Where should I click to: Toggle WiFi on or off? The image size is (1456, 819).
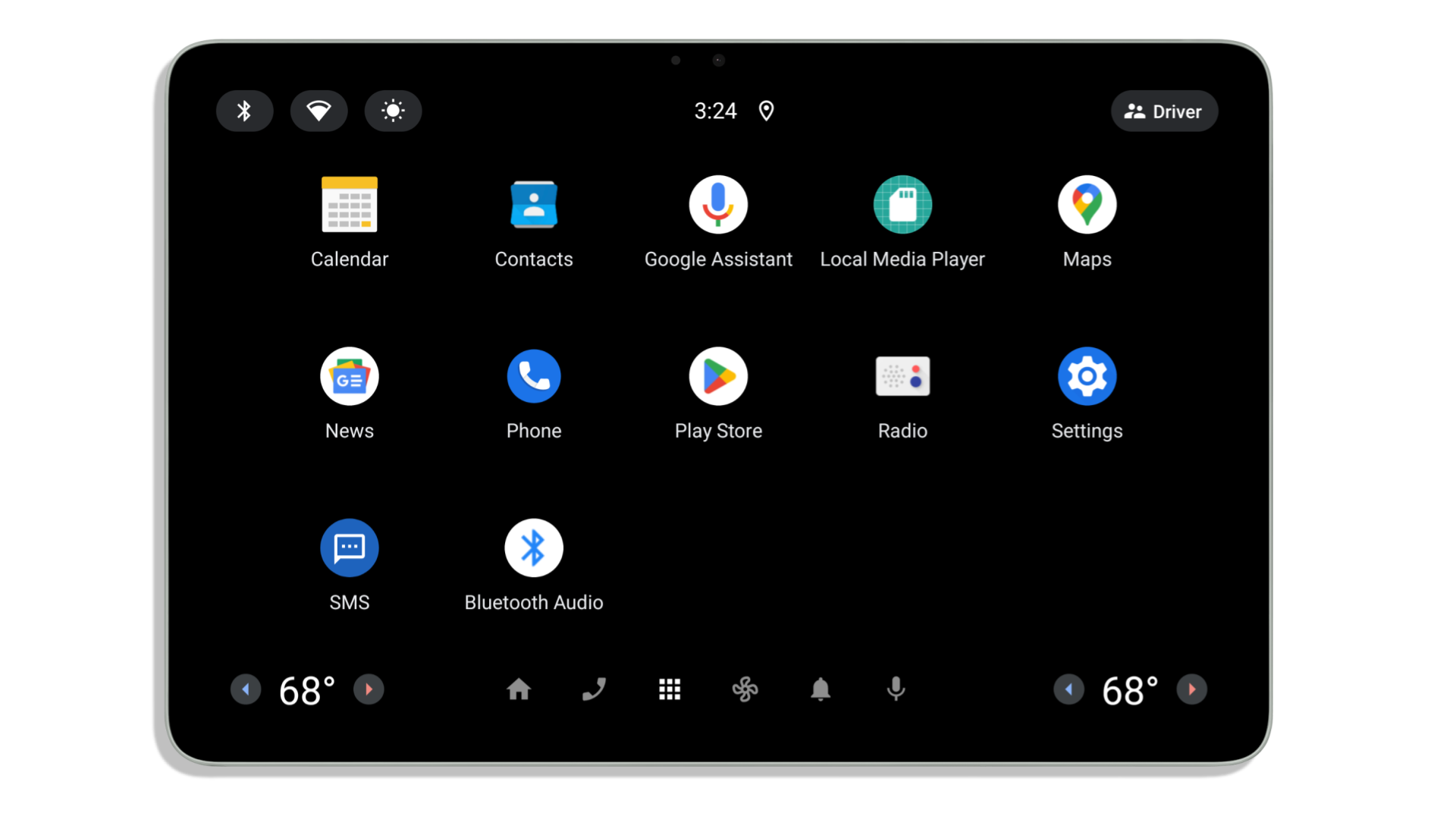tap(318, 111)
